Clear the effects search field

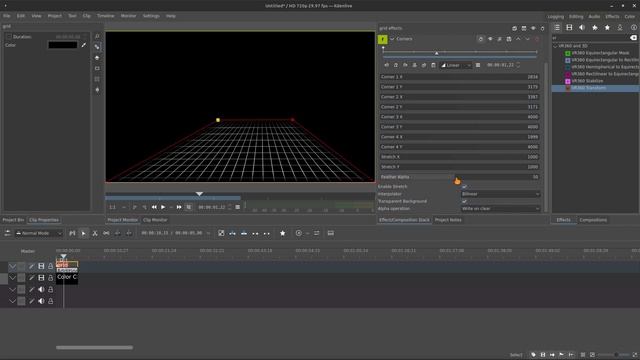click(633, 38)
